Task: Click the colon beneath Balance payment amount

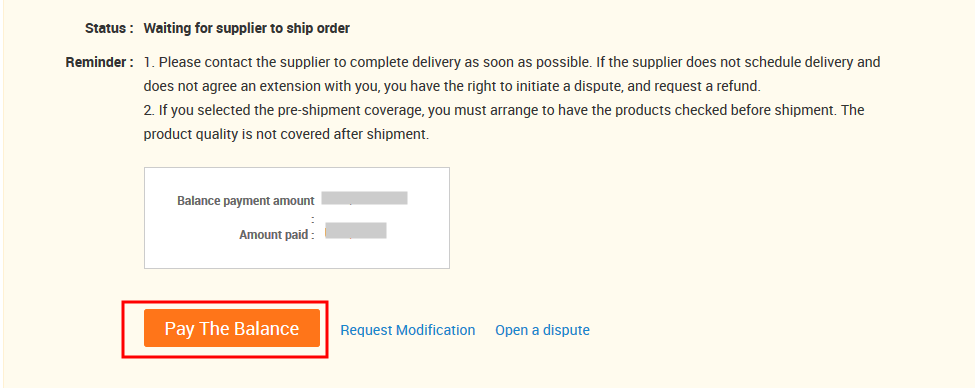Action: pyautogui.click(x=313, y=219)
